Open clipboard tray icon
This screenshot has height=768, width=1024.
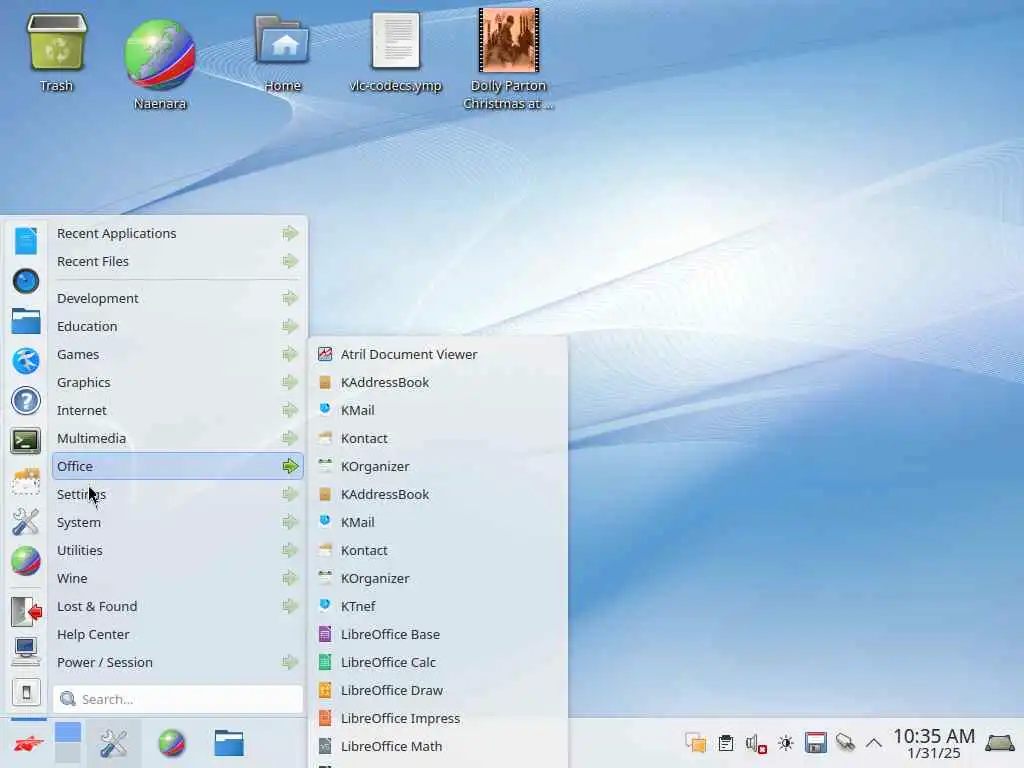726,743
